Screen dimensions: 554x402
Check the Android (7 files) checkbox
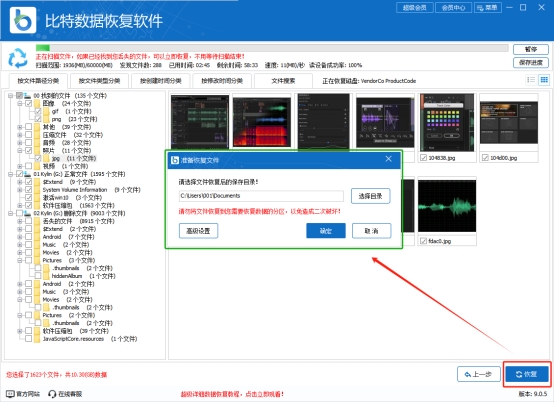29,237
